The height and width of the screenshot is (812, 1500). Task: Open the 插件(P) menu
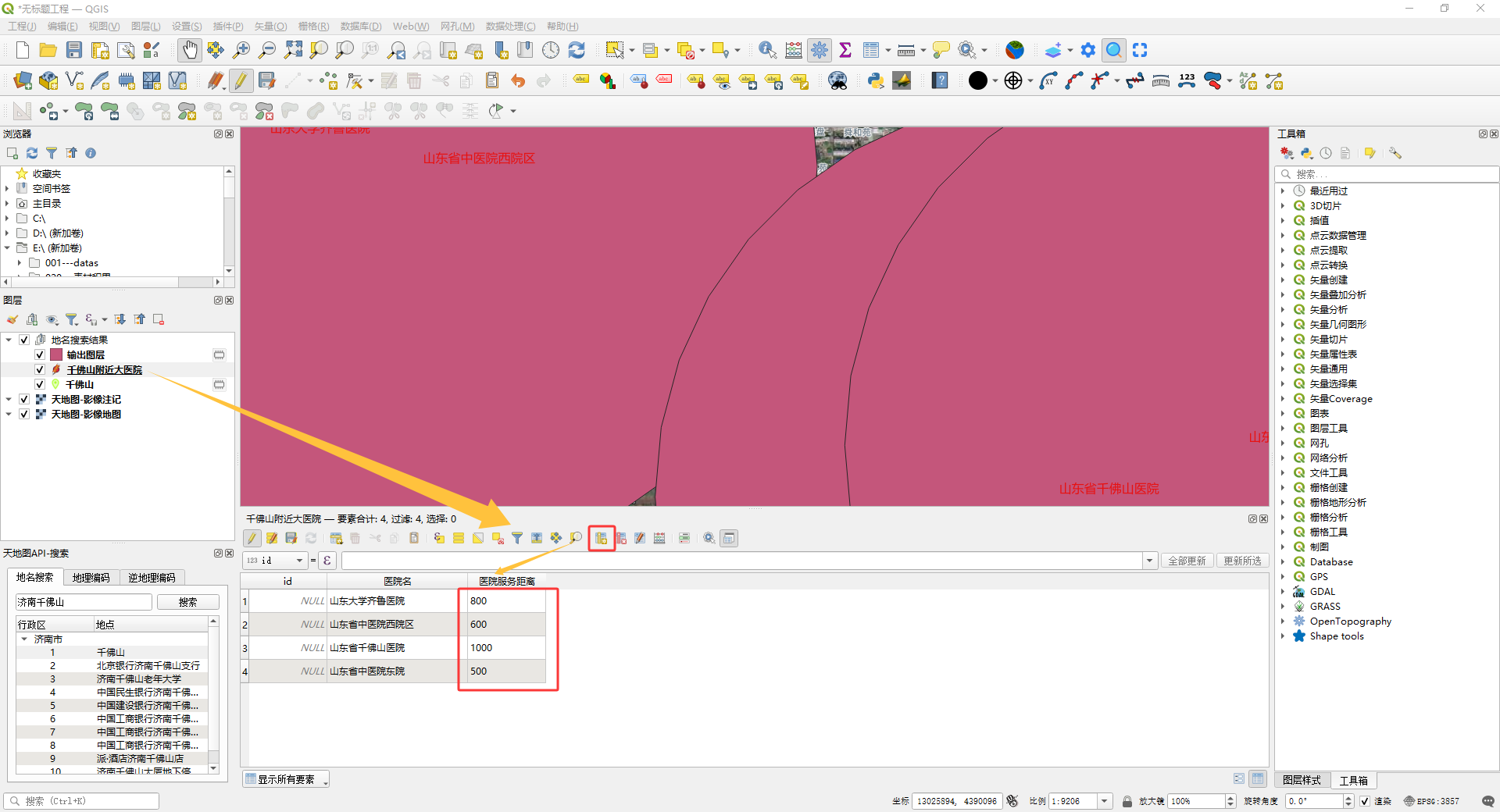coord(228,27)
